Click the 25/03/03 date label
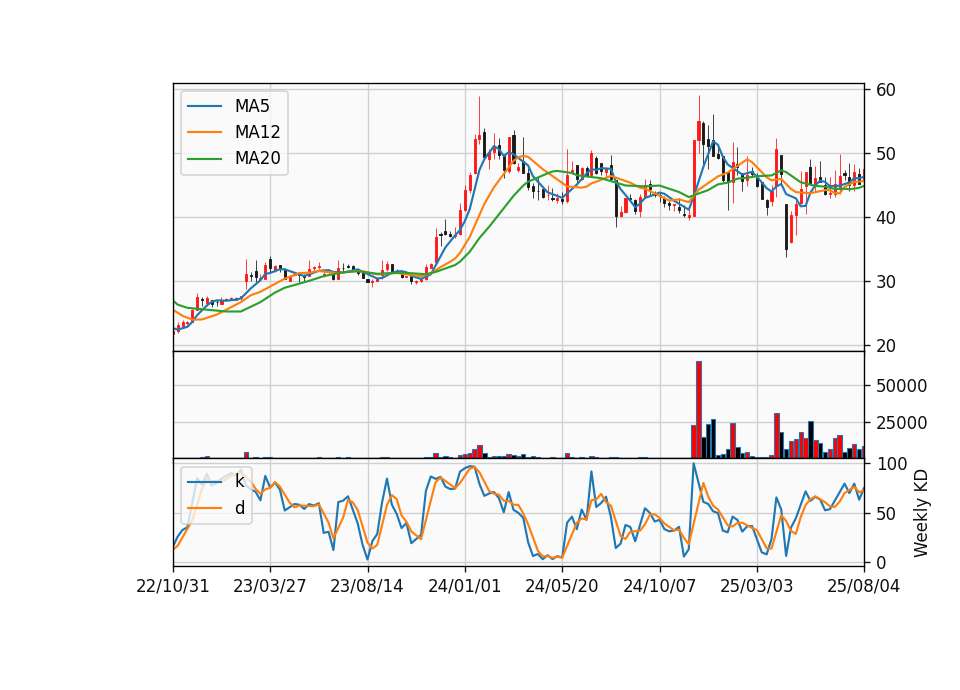 [x=756, y=586]
